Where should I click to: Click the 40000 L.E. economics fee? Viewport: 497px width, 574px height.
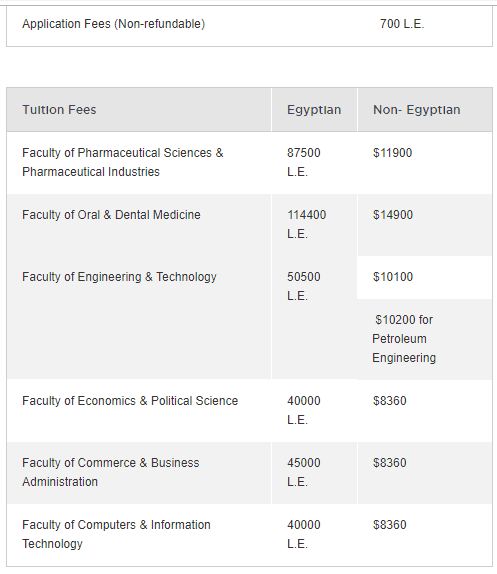point(304,410)
